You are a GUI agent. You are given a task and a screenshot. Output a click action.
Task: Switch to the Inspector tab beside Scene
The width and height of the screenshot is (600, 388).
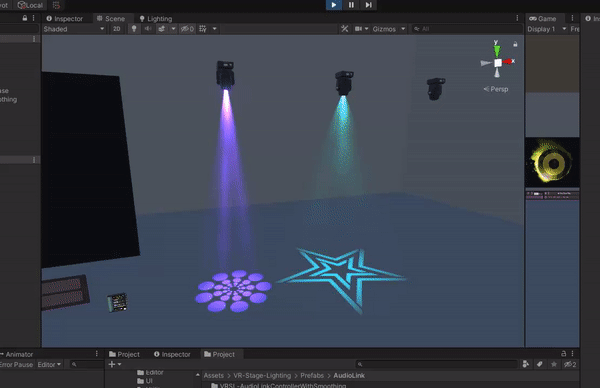pyautogui.click(x=64, y=19)
